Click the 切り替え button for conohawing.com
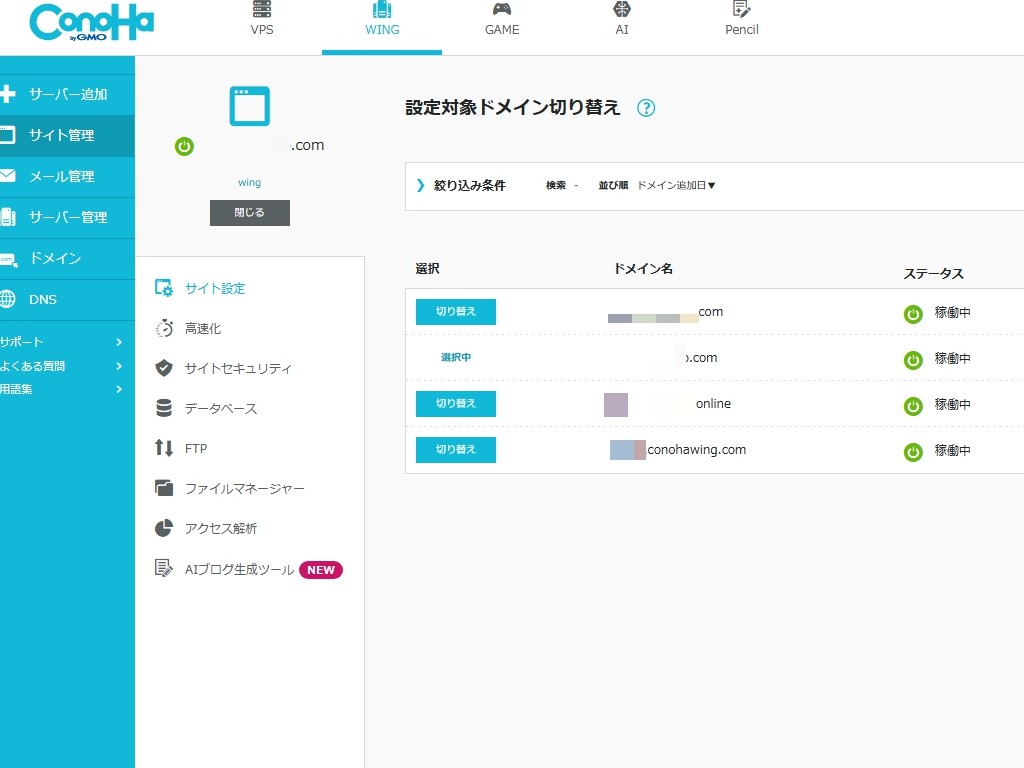Viewport: 1024px width, 768px height. (455, 450)
